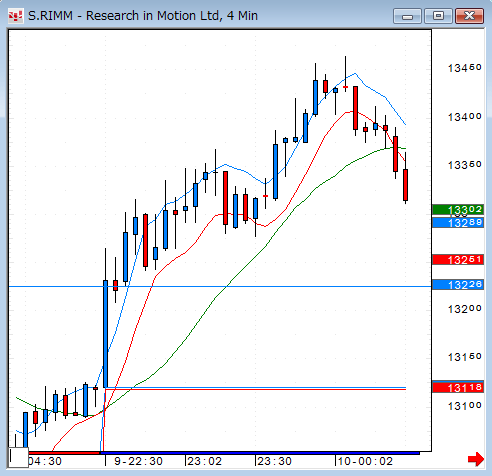The image size is (492, 476).
Task: Maximize the S.RIMM chart window
Action: point(438,16)
